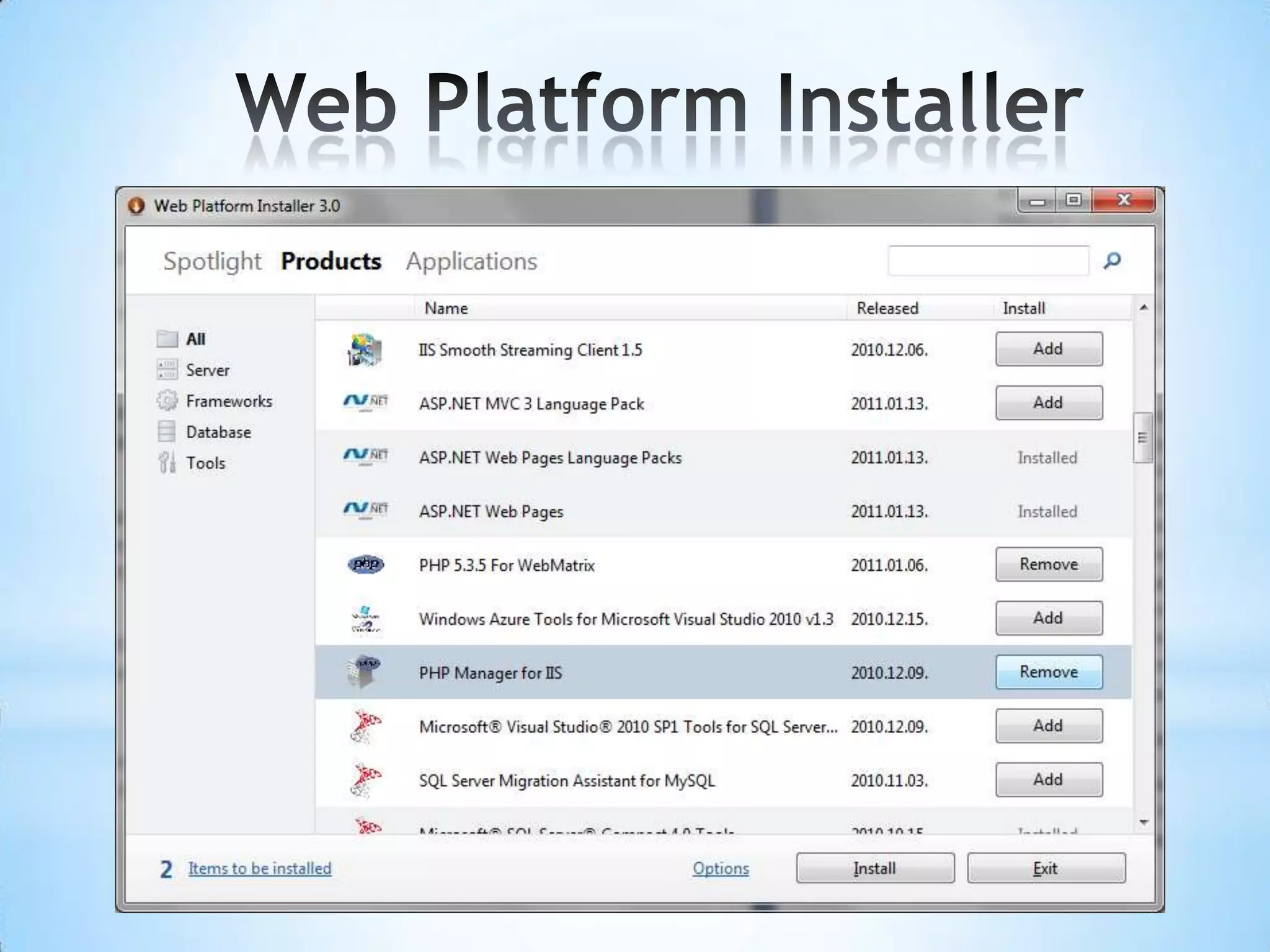Image resolution: width=1270 pixels, height=952 pixels.
Task: Click the Visual Studio 2010 SP1 Tools icon
Action: pos(365,726)
